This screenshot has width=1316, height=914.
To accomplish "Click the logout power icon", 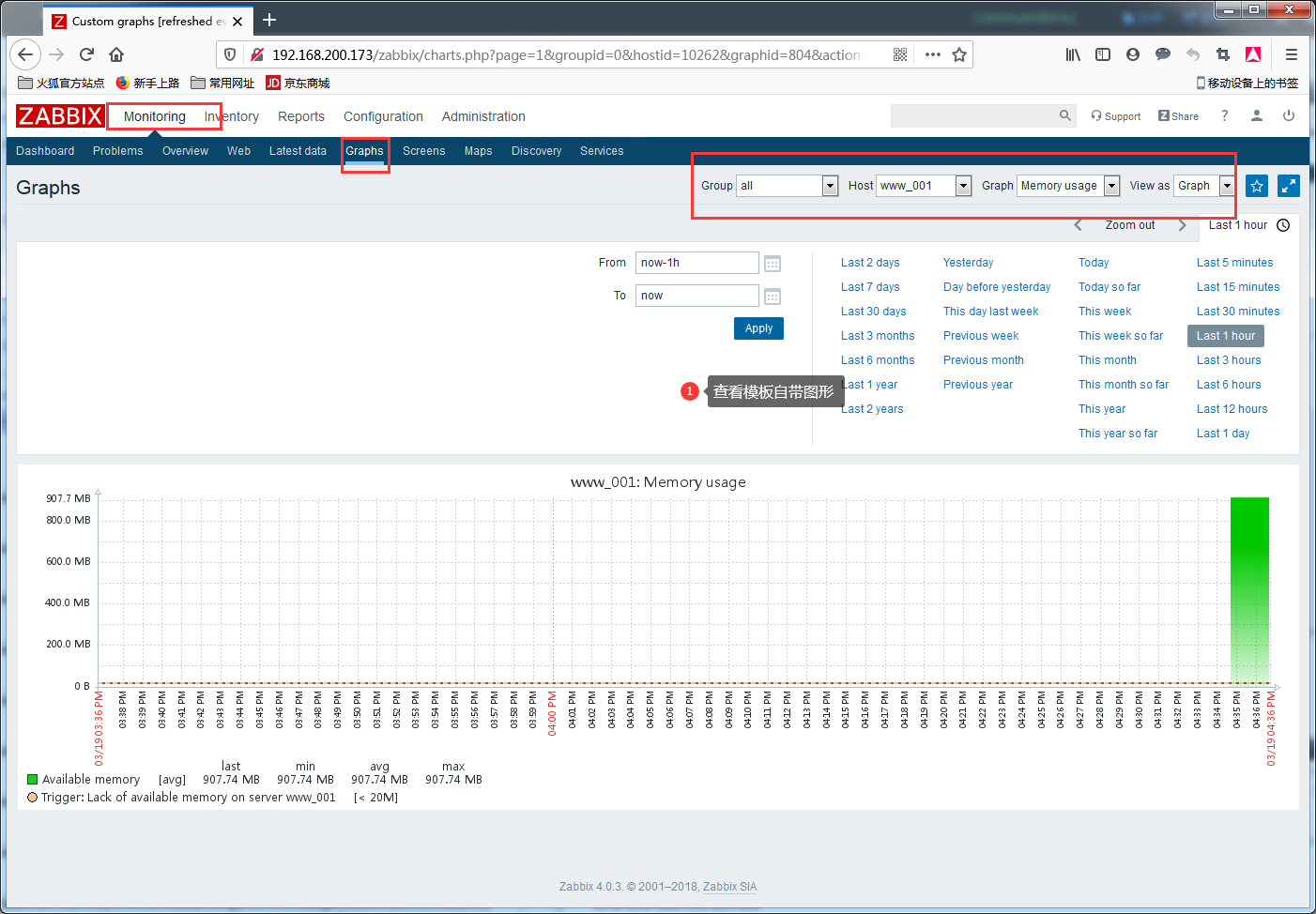I will click(1289, 115).
